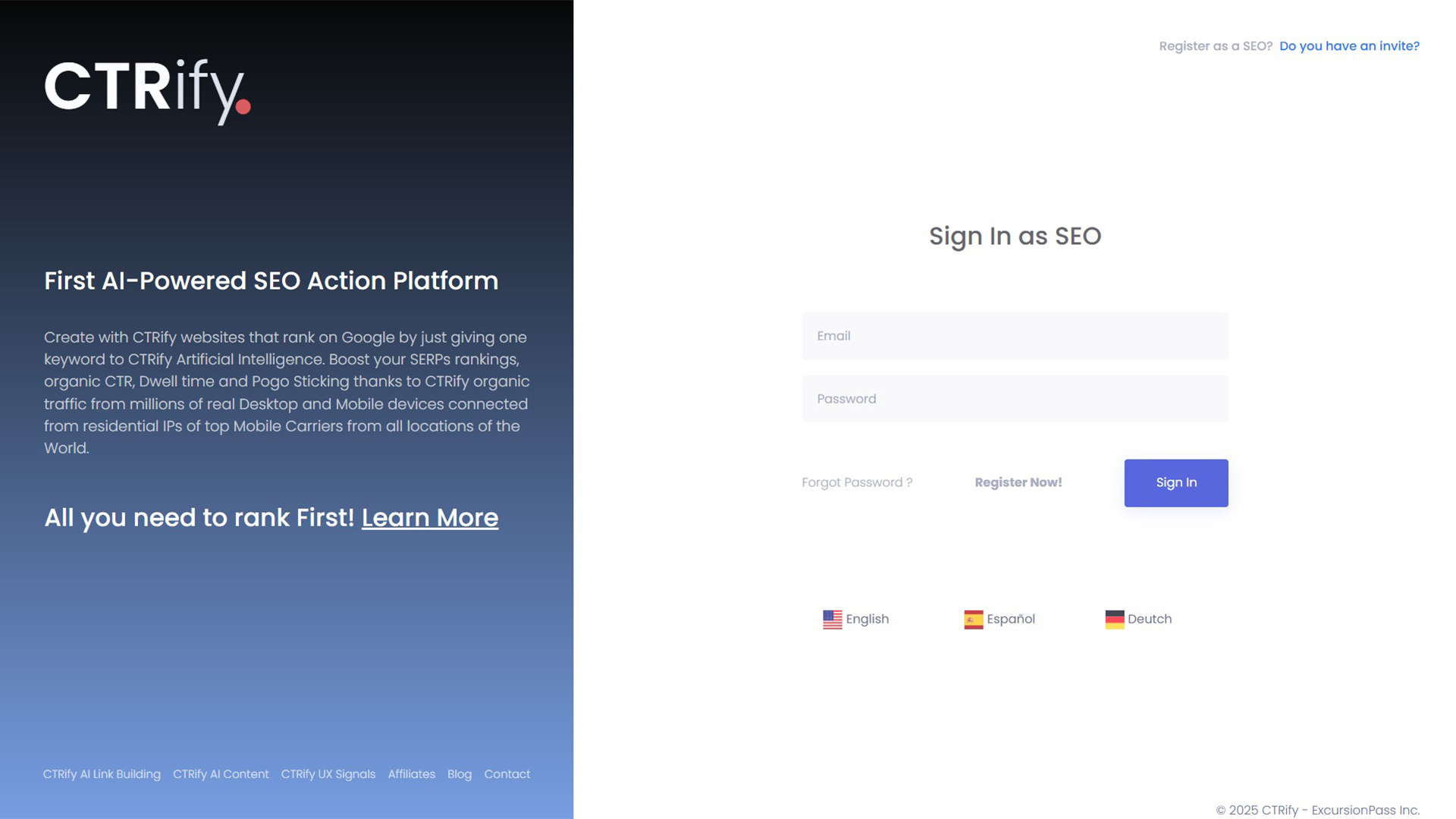
Task: Open CTRify UX Signals footer link
Action: [328, 774]
